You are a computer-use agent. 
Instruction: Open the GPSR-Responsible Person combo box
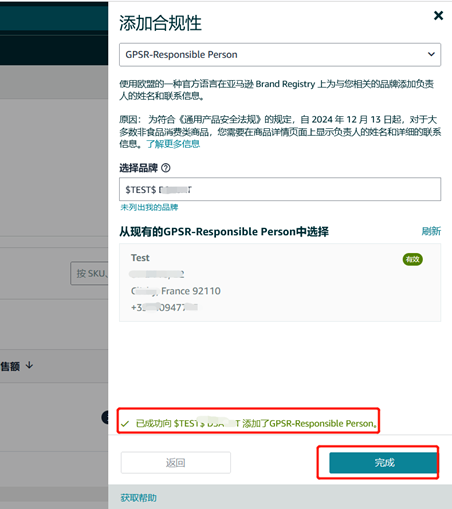[x=280, y=54]
